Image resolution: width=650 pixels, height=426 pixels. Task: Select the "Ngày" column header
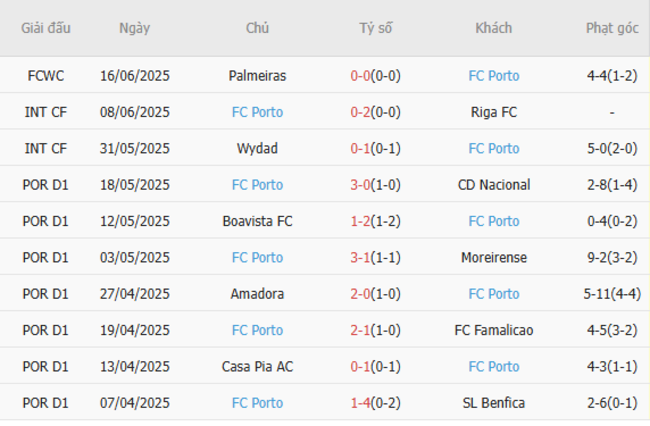click(135, 28)
